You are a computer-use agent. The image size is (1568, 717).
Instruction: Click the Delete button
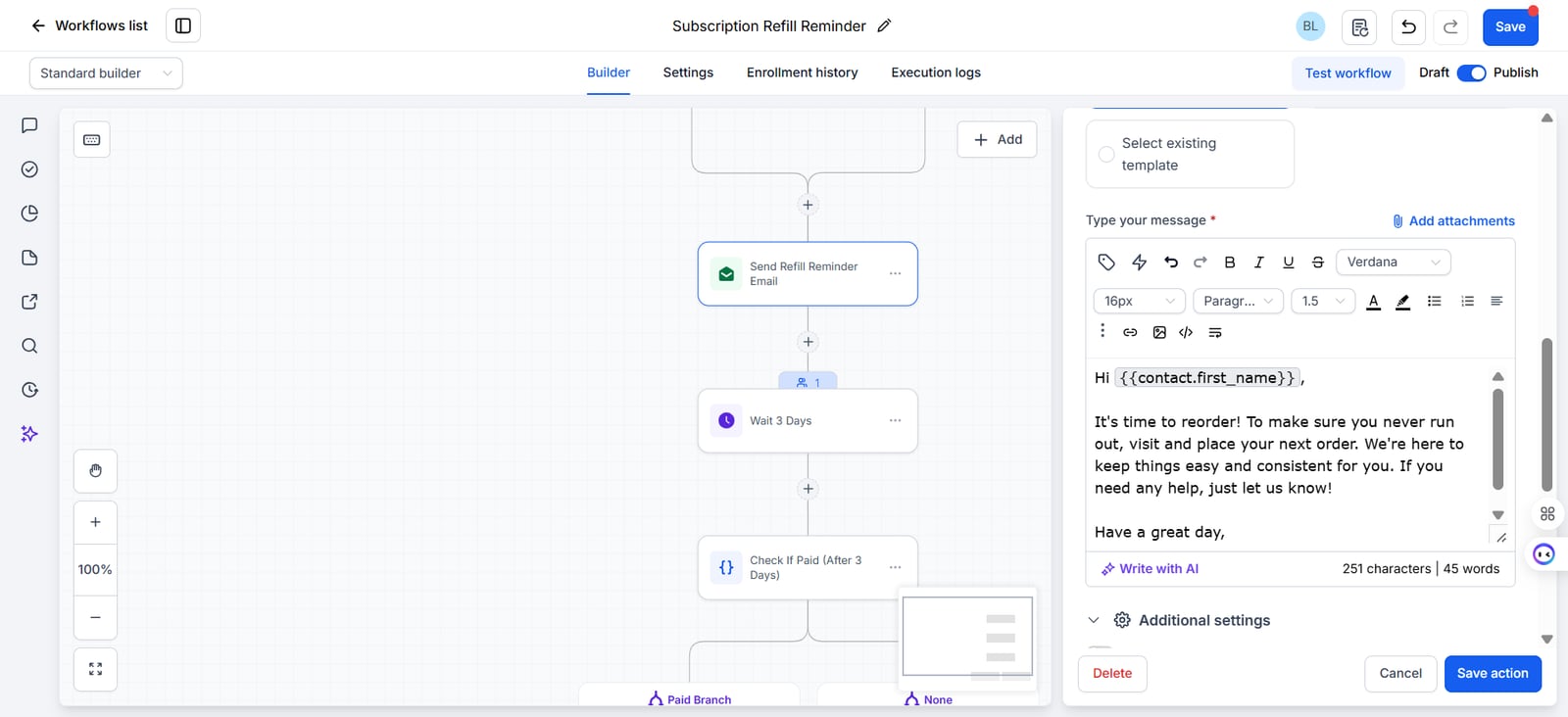(1112, 673)
